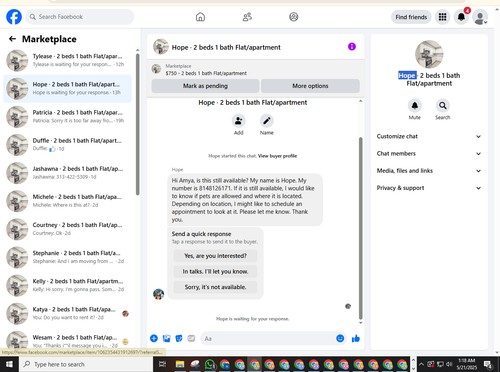Send a thumbs up like

[356, 338]
